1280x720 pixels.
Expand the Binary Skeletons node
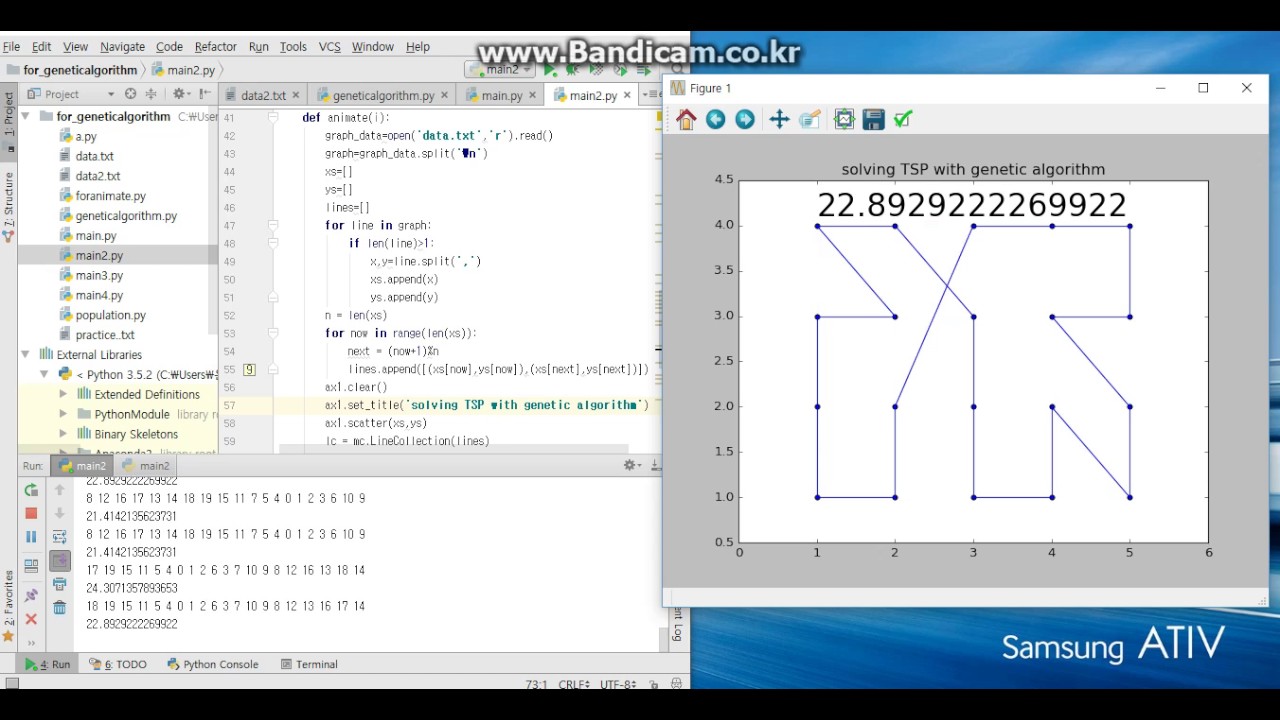(x=63, y=434)
